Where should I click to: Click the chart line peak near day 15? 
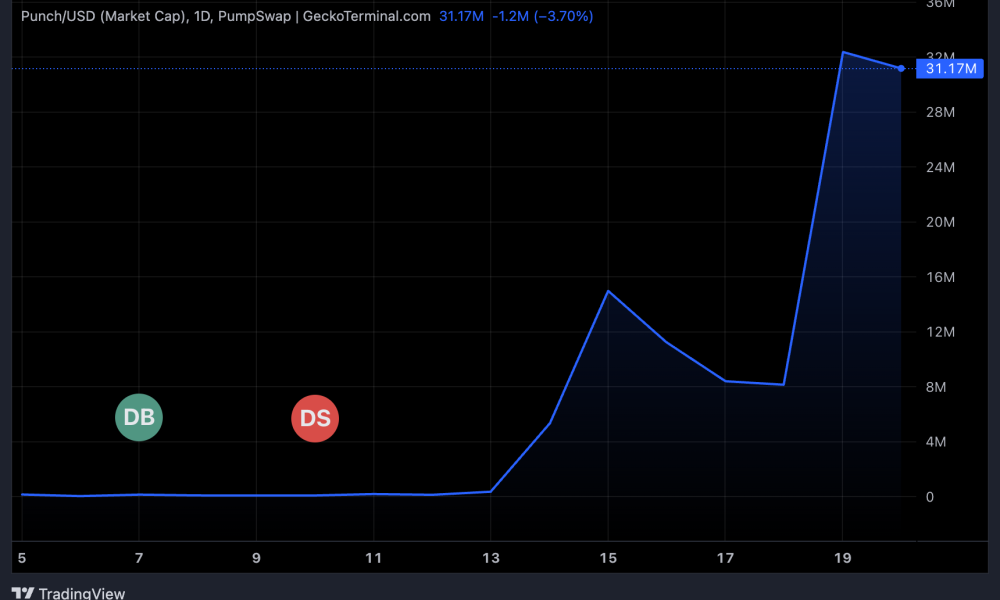pyautogui.click(x=608, y=292)
